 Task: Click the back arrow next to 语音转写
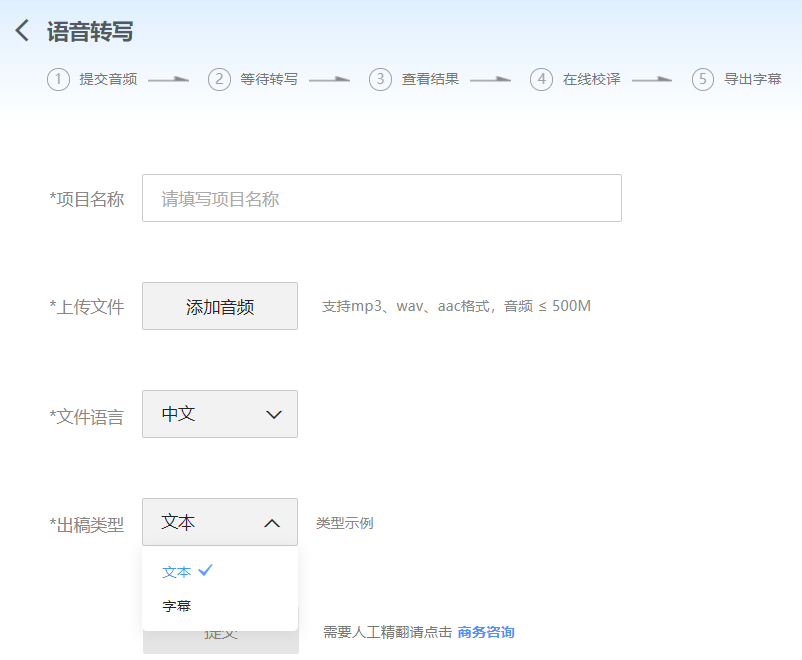[x=22, y=31]
